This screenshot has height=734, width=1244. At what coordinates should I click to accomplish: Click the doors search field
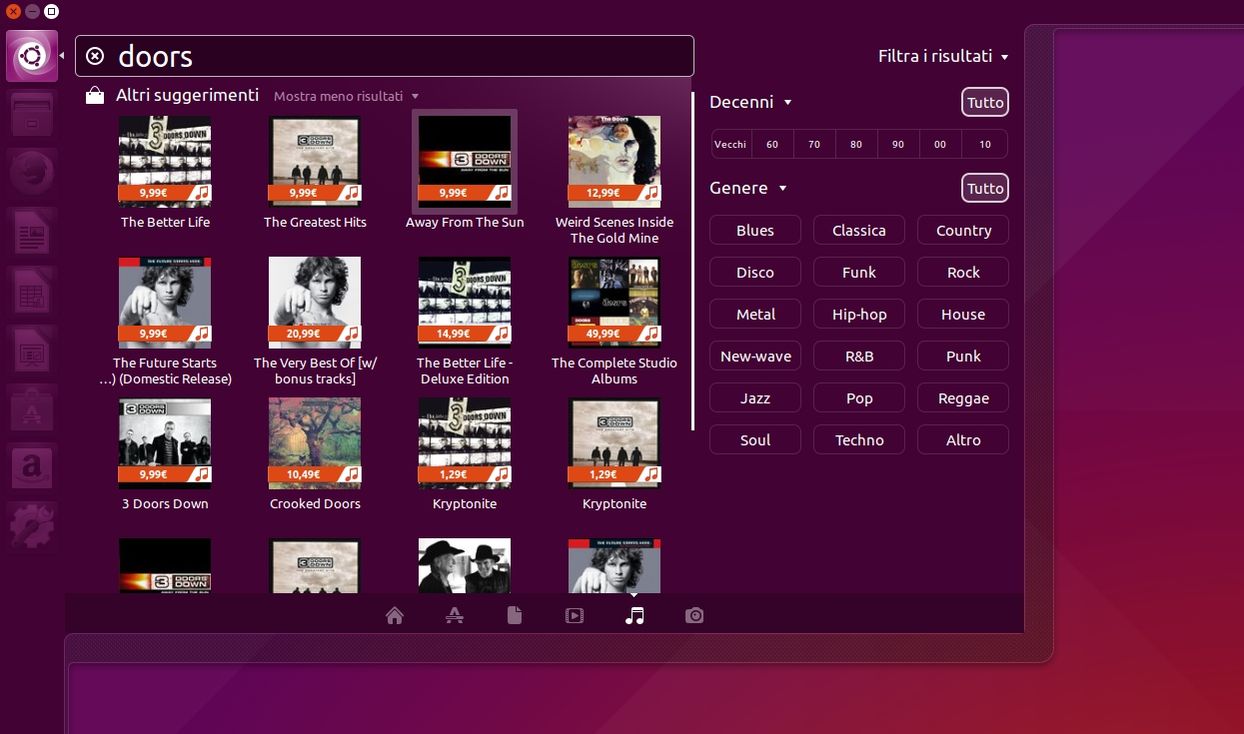pyautogui.click(x=400, y=56)
